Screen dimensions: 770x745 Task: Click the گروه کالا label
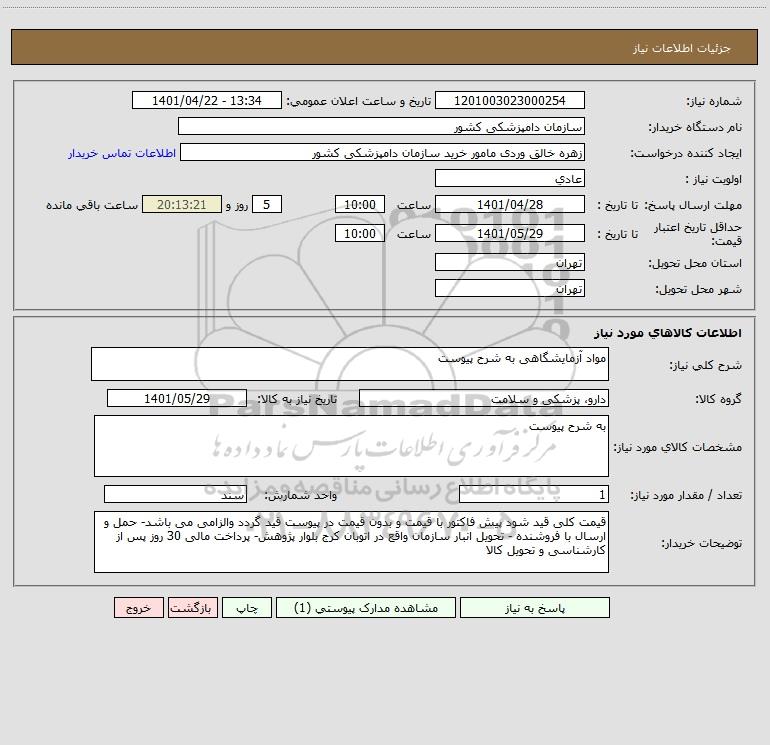tap(718, 399)
